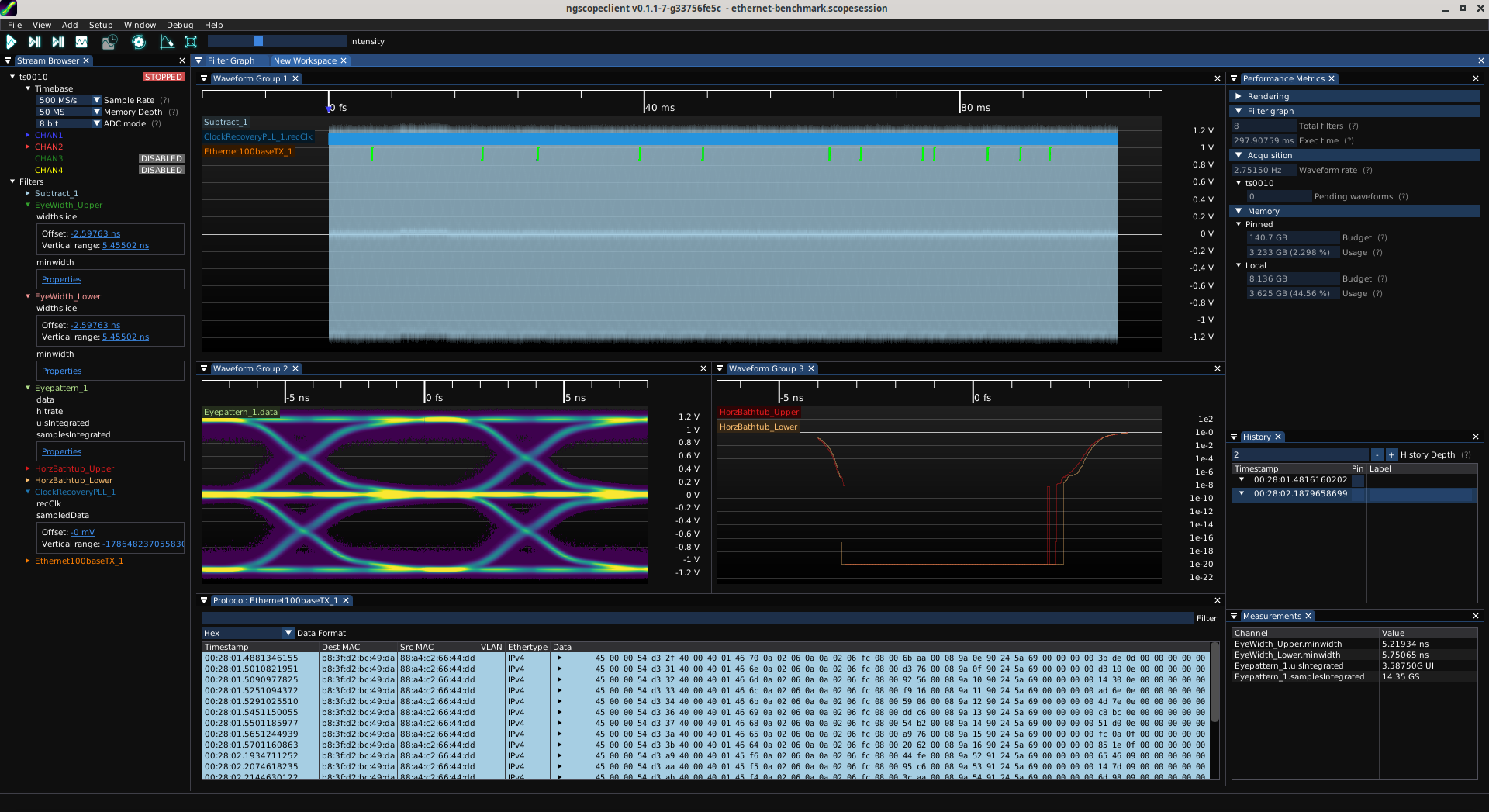
Task: Pin the 00:28:01.4816160202 history entry
Action: (x=1357, y=480)
